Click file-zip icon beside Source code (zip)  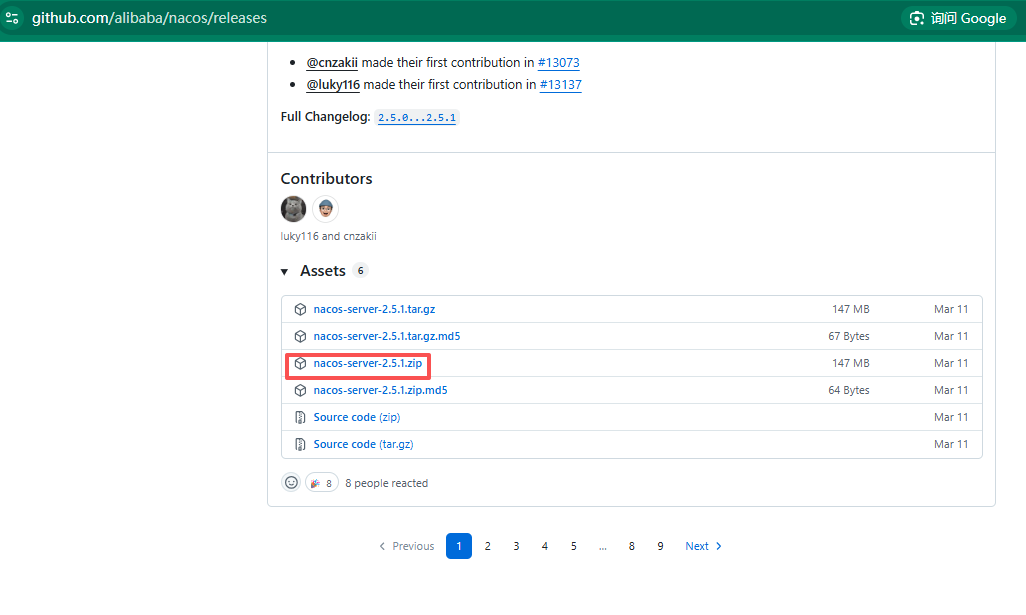[300, 417]
